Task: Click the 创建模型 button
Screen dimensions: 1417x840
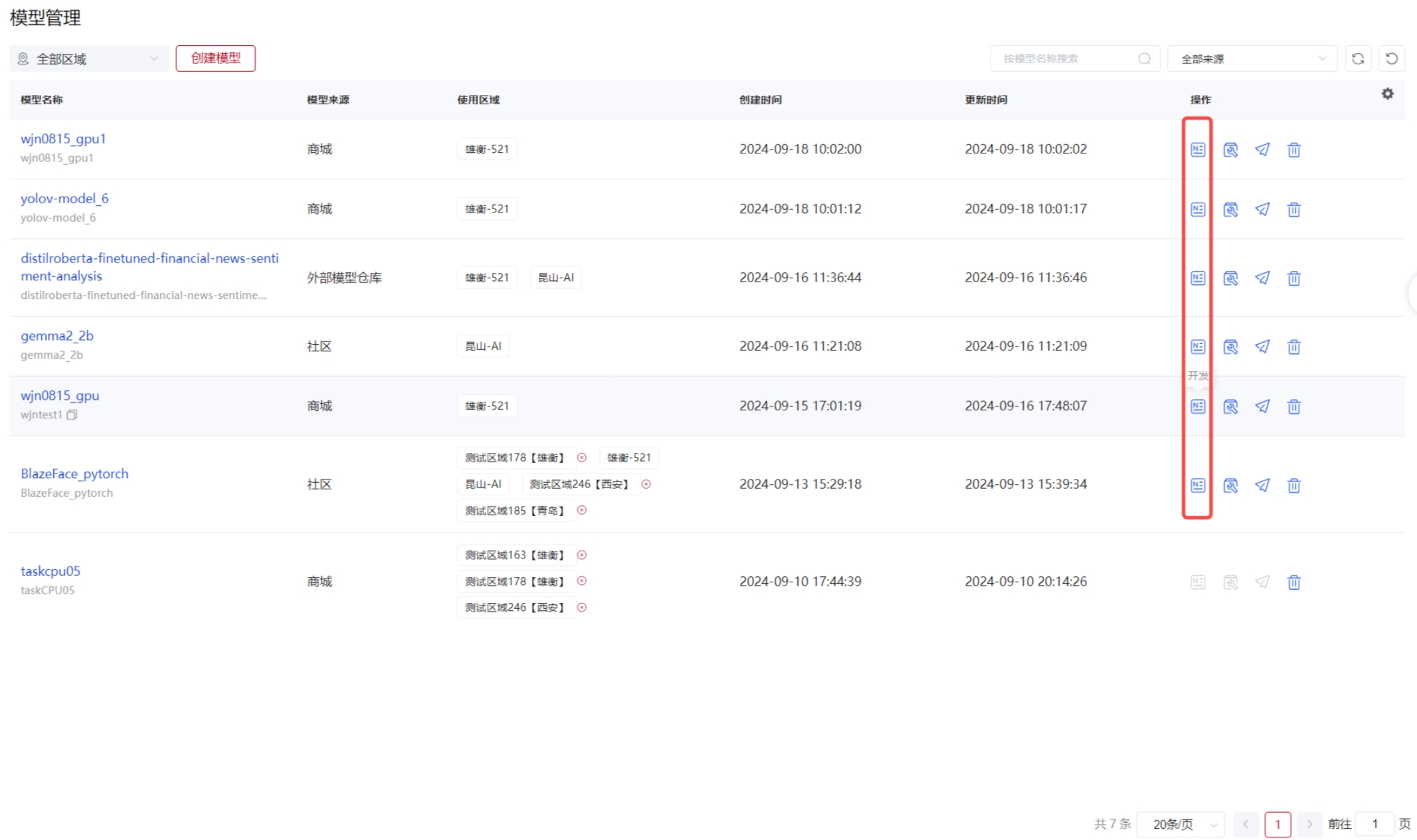Action: pos(215,58)
